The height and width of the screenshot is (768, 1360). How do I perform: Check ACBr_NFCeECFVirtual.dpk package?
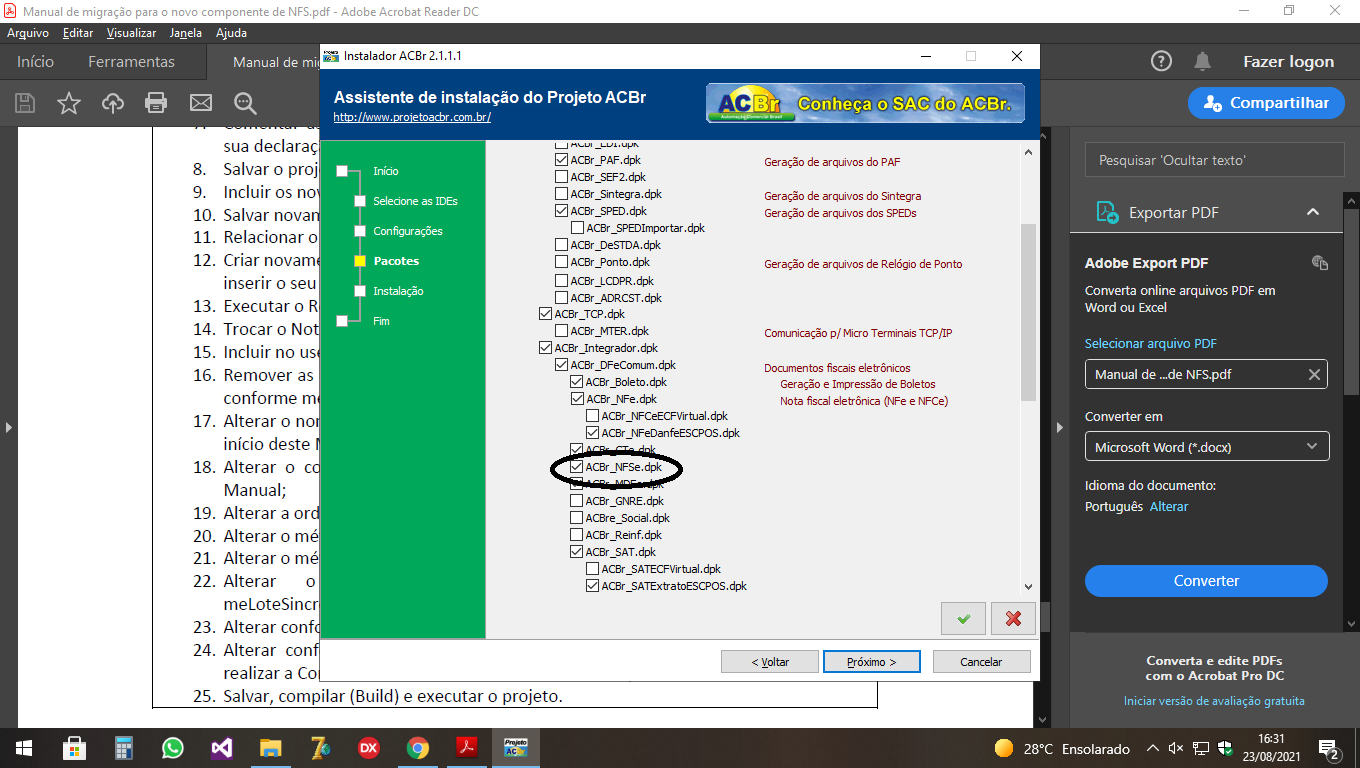pyautogui.click(x=593, y=416)
